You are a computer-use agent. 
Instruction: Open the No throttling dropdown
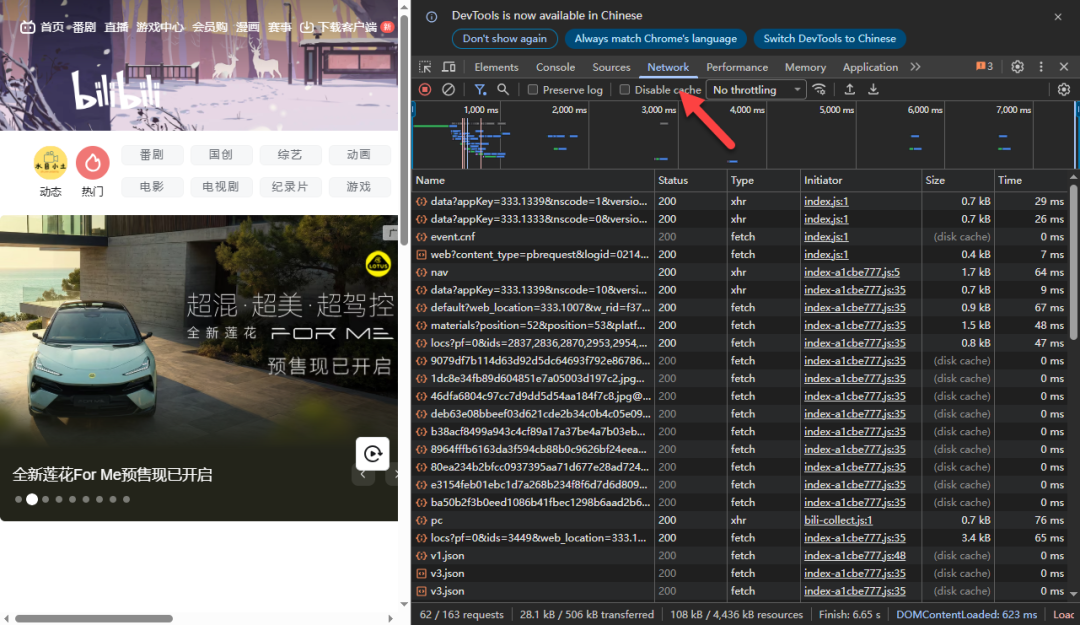tap(756, 90)
